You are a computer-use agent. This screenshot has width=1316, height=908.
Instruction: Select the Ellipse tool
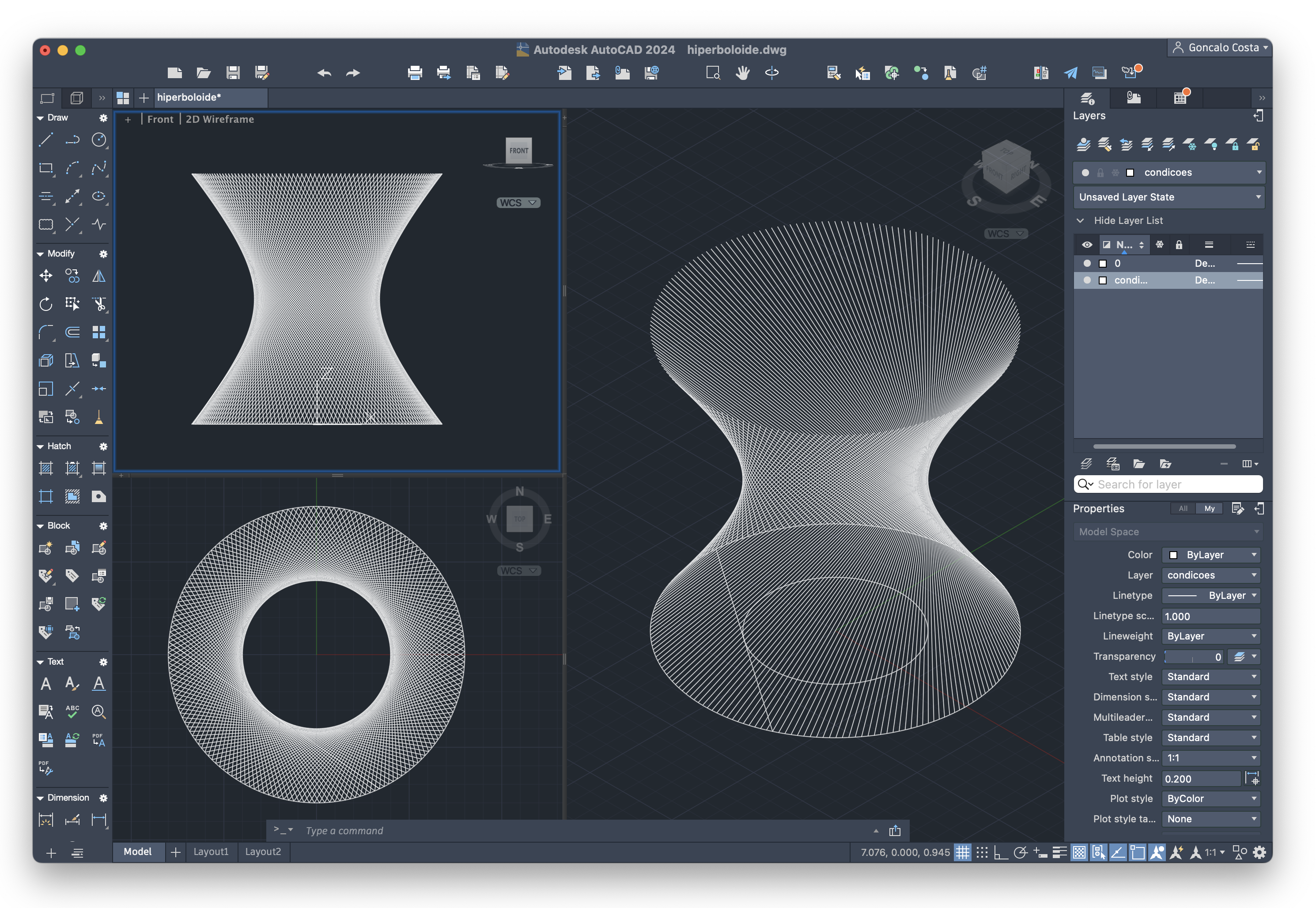click(99, 196)
